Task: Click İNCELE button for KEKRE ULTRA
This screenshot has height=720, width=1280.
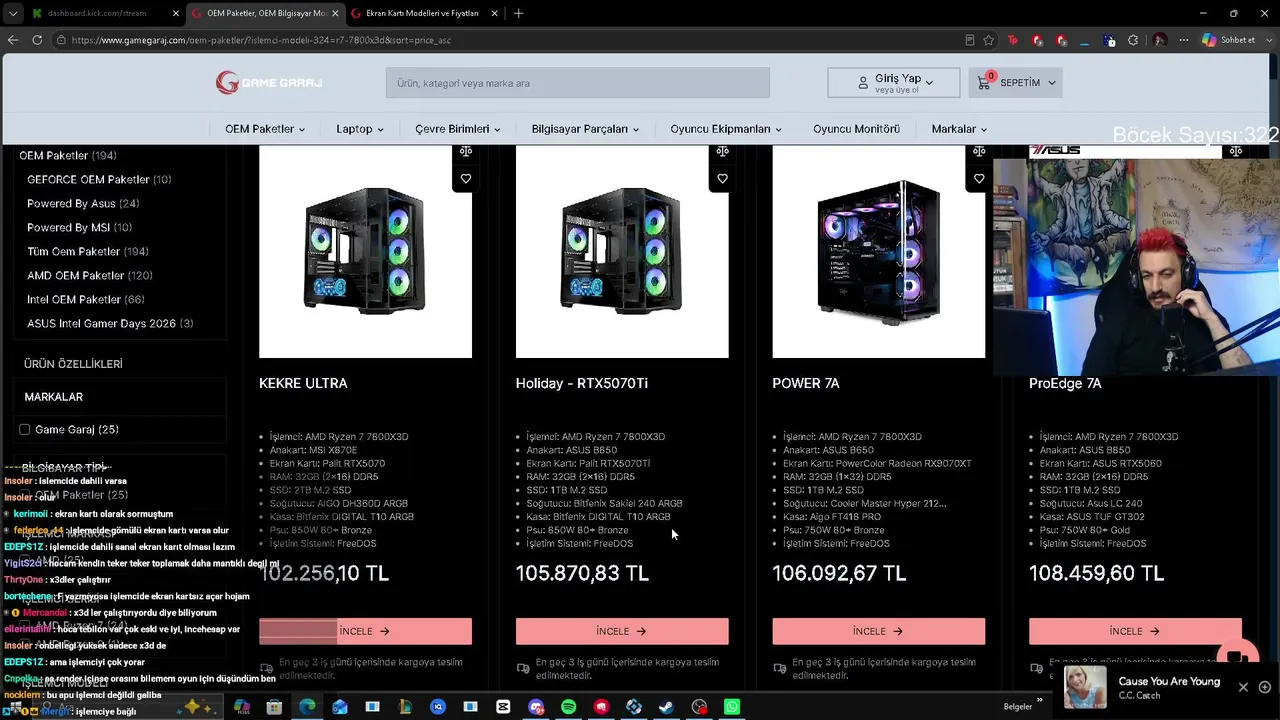Action: pos(365,631)
